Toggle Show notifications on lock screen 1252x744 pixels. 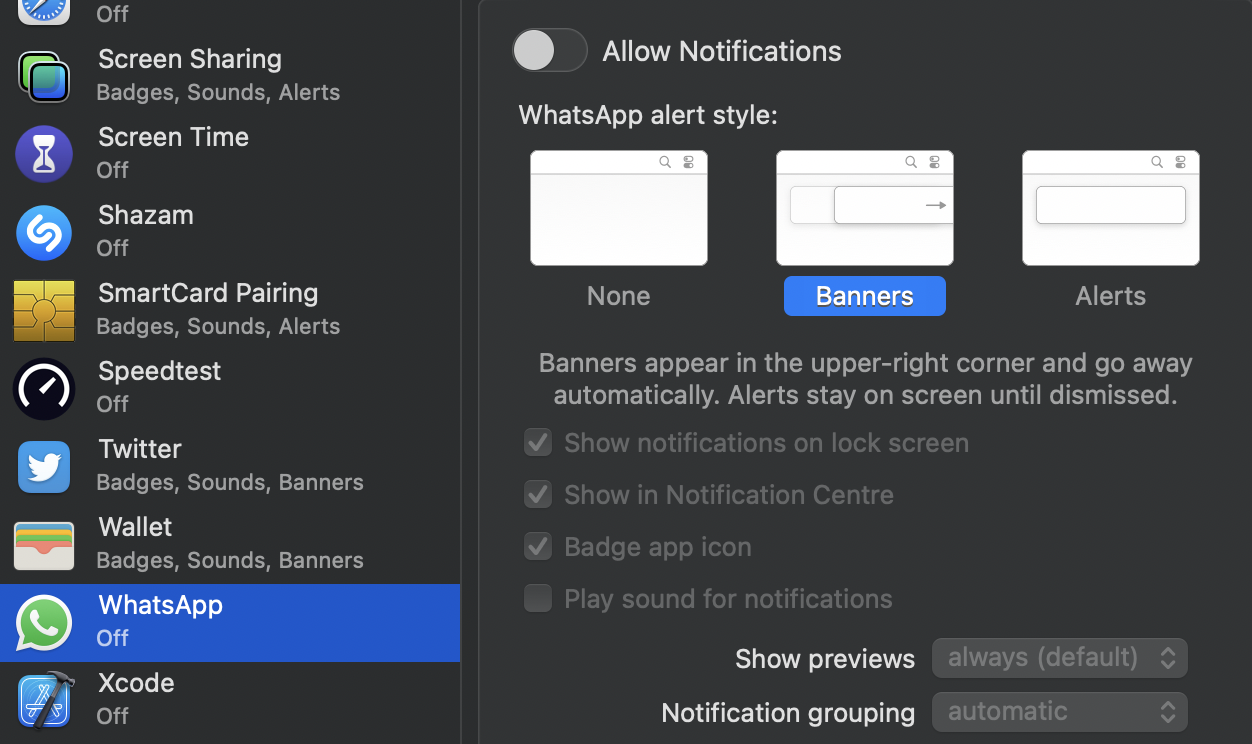point(538,442)
